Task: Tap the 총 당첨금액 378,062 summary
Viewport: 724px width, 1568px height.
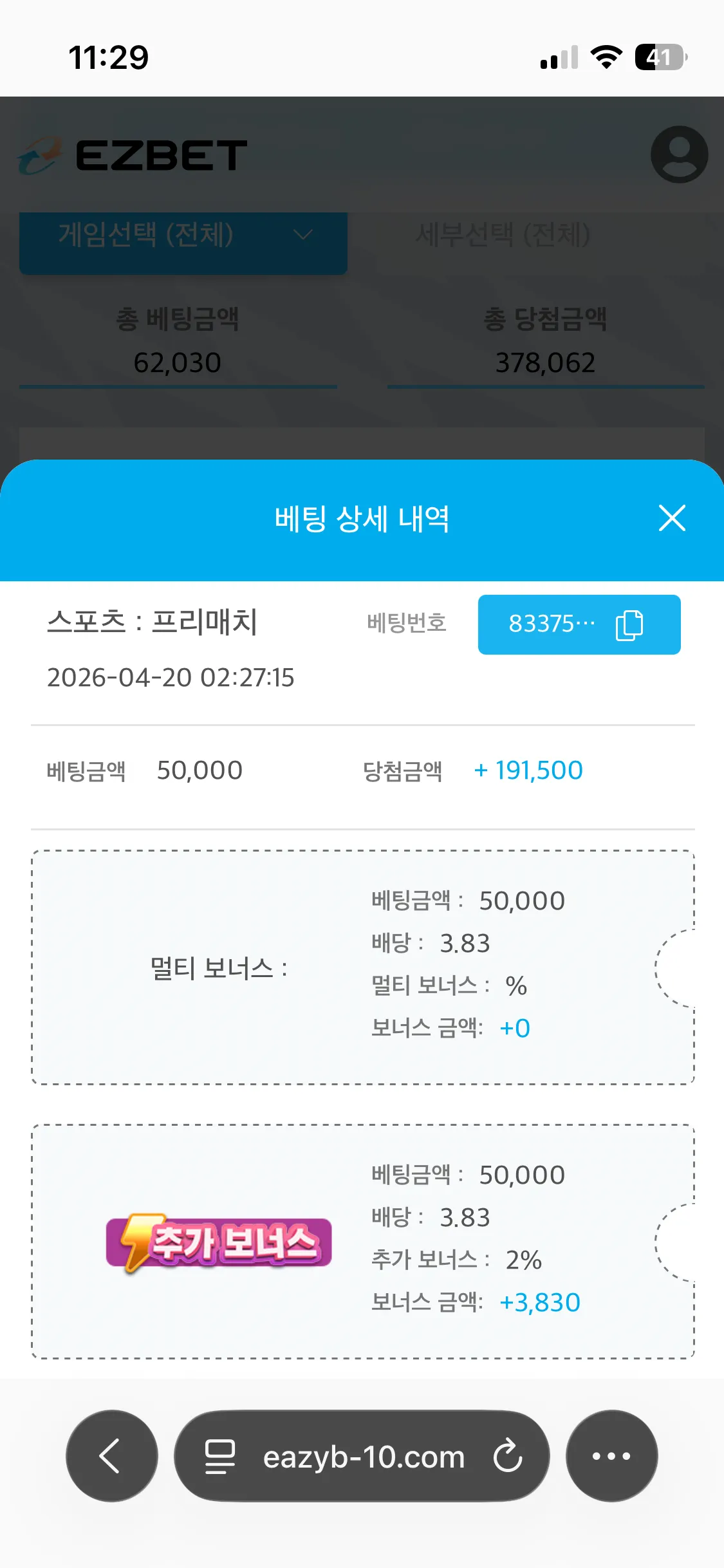Action: [x=546, y=341]
